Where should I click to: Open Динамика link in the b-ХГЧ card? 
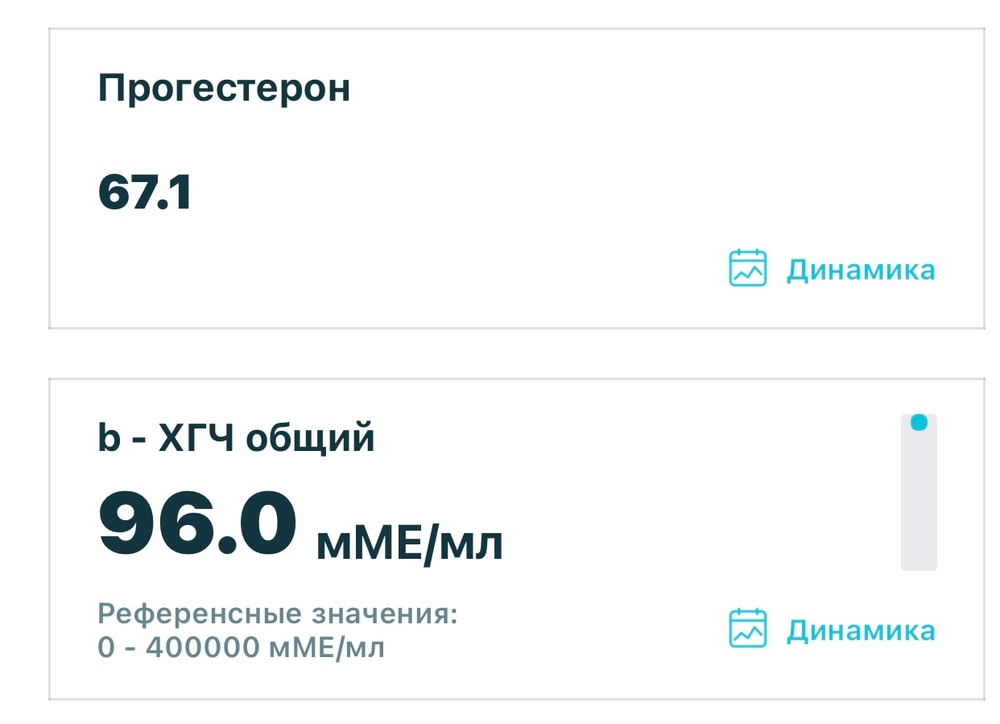[x=860, y=630]
